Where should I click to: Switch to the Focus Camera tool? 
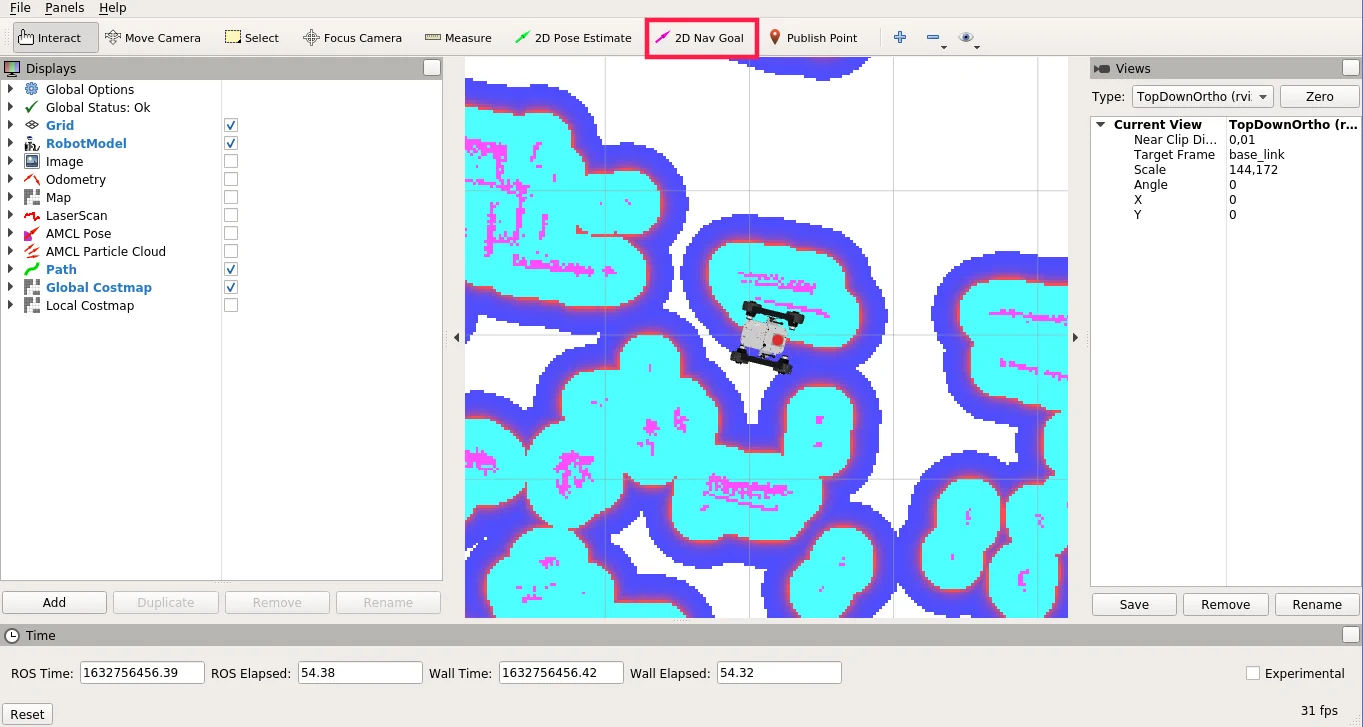[x=352, y=38]
